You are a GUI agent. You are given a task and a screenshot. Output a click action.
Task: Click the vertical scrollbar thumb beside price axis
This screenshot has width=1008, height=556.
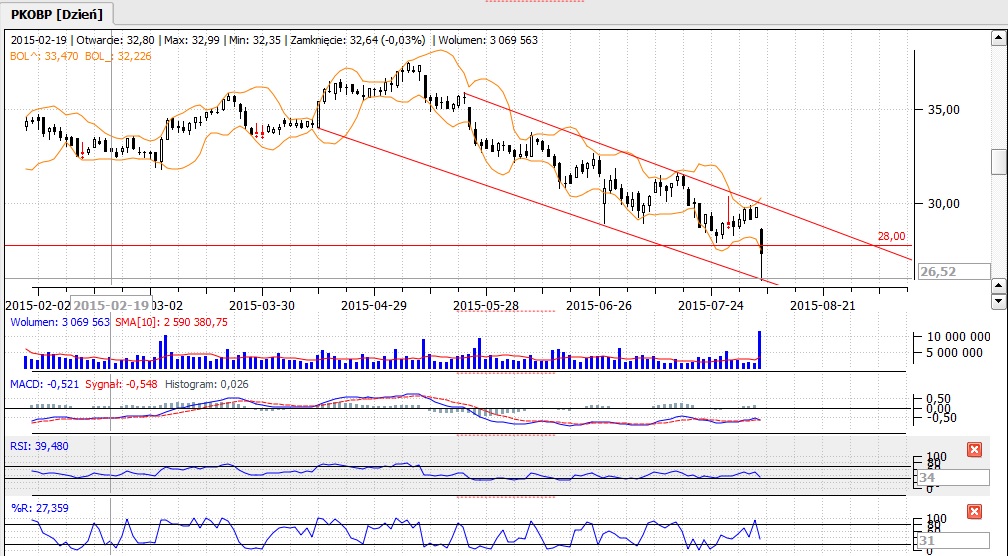pos(998,161)
